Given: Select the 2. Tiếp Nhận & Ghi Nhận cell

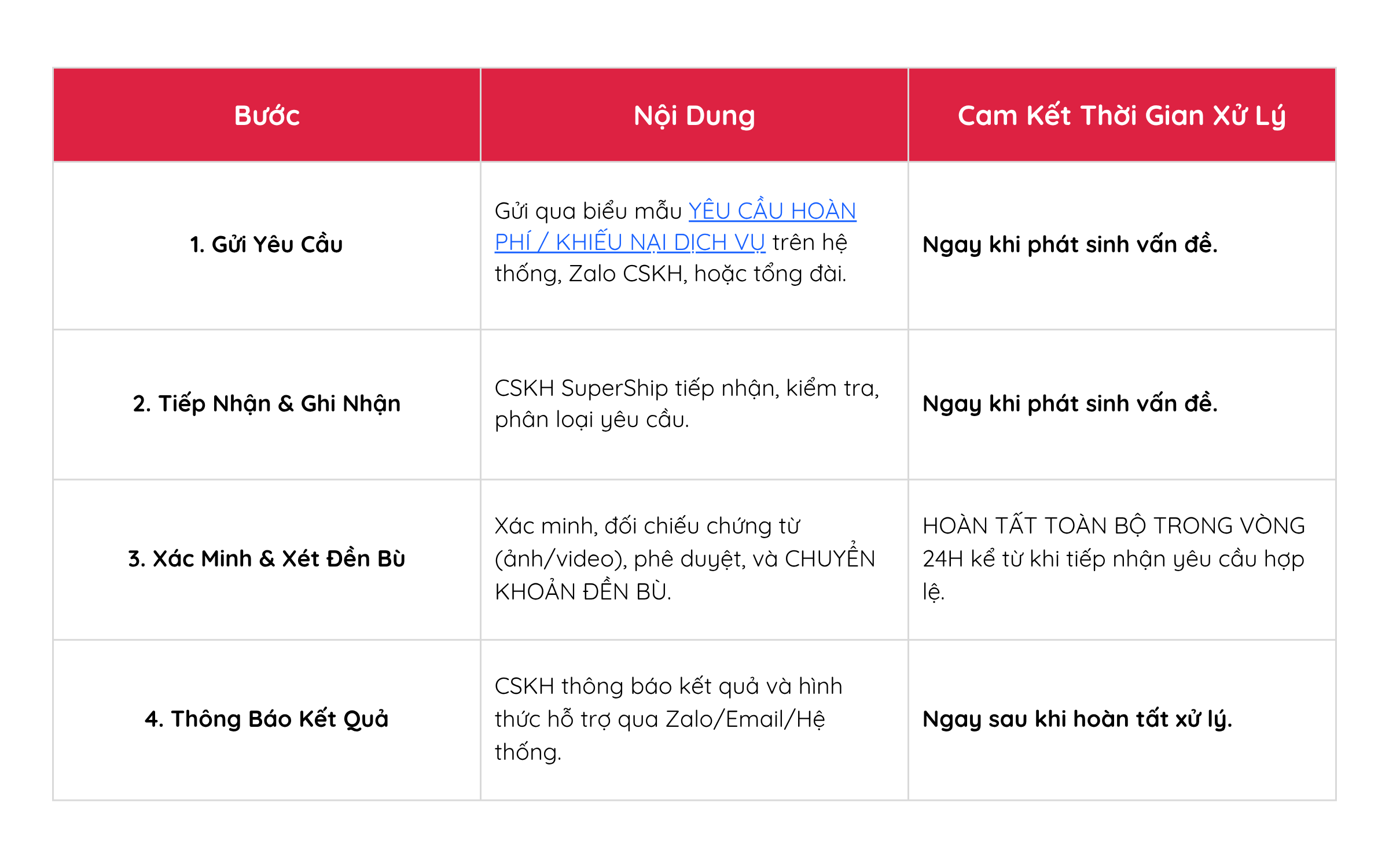Looking at the screenshot, I should pos(266,404).
